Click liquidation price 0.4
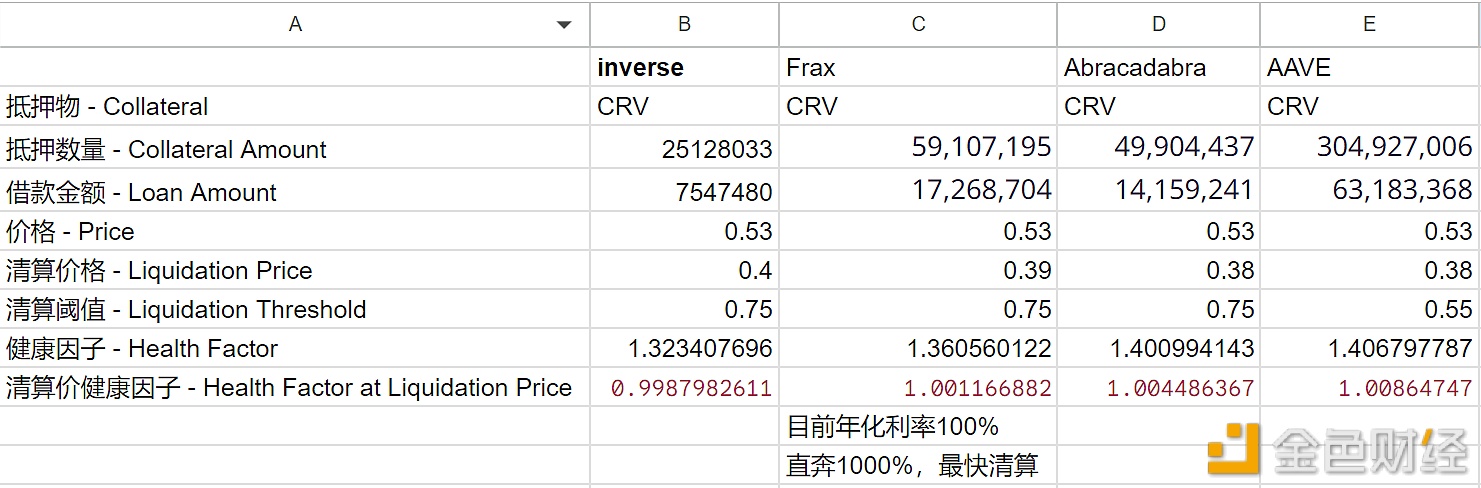This screenshot has height=488, width=1481. click(x=685, y=270)
